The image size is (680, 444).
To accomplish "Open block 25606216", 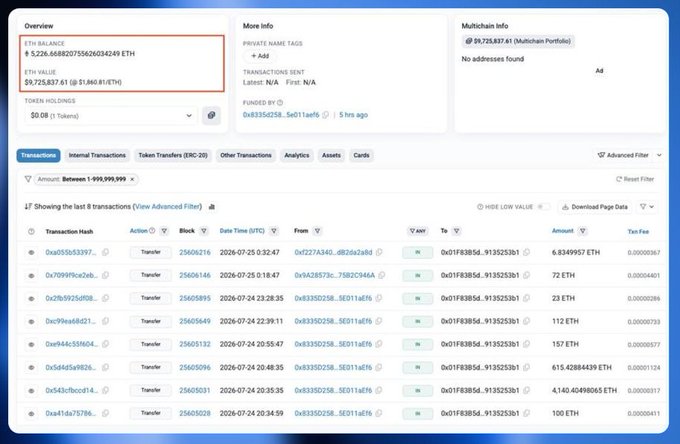I will click(x=195, y=252).
